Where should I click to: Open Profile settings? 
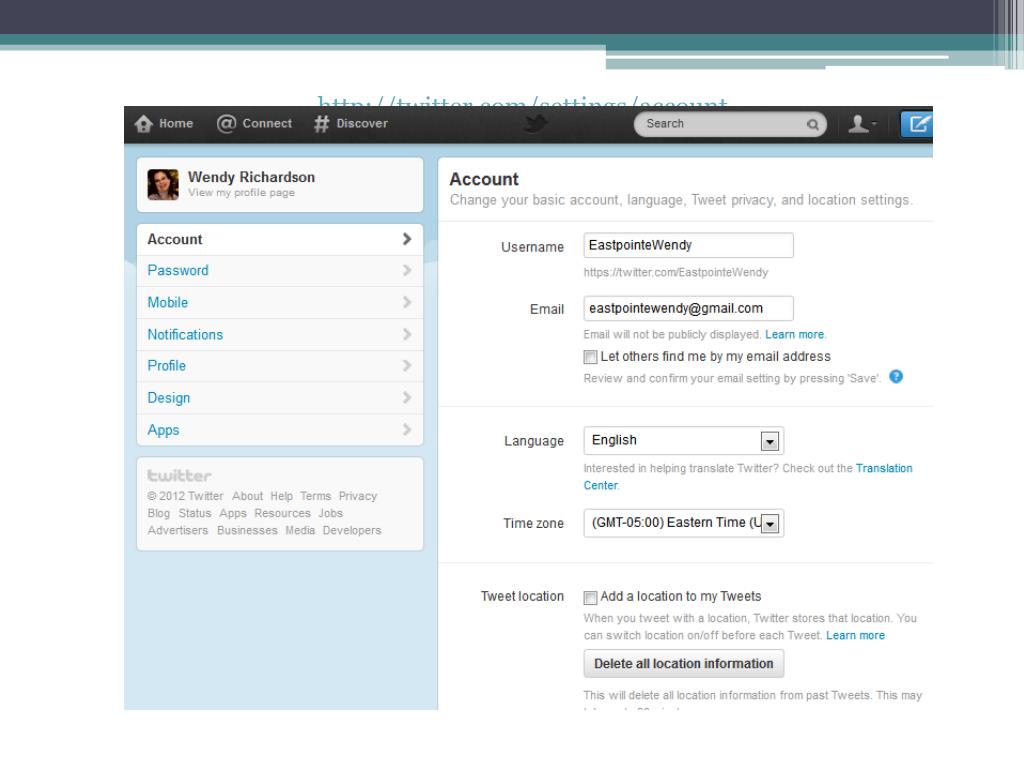[280, 366]
